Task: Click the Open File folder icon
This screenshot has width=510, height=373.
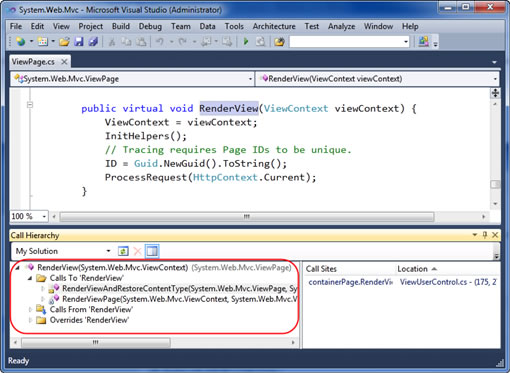Action: (x=64, y=42)
